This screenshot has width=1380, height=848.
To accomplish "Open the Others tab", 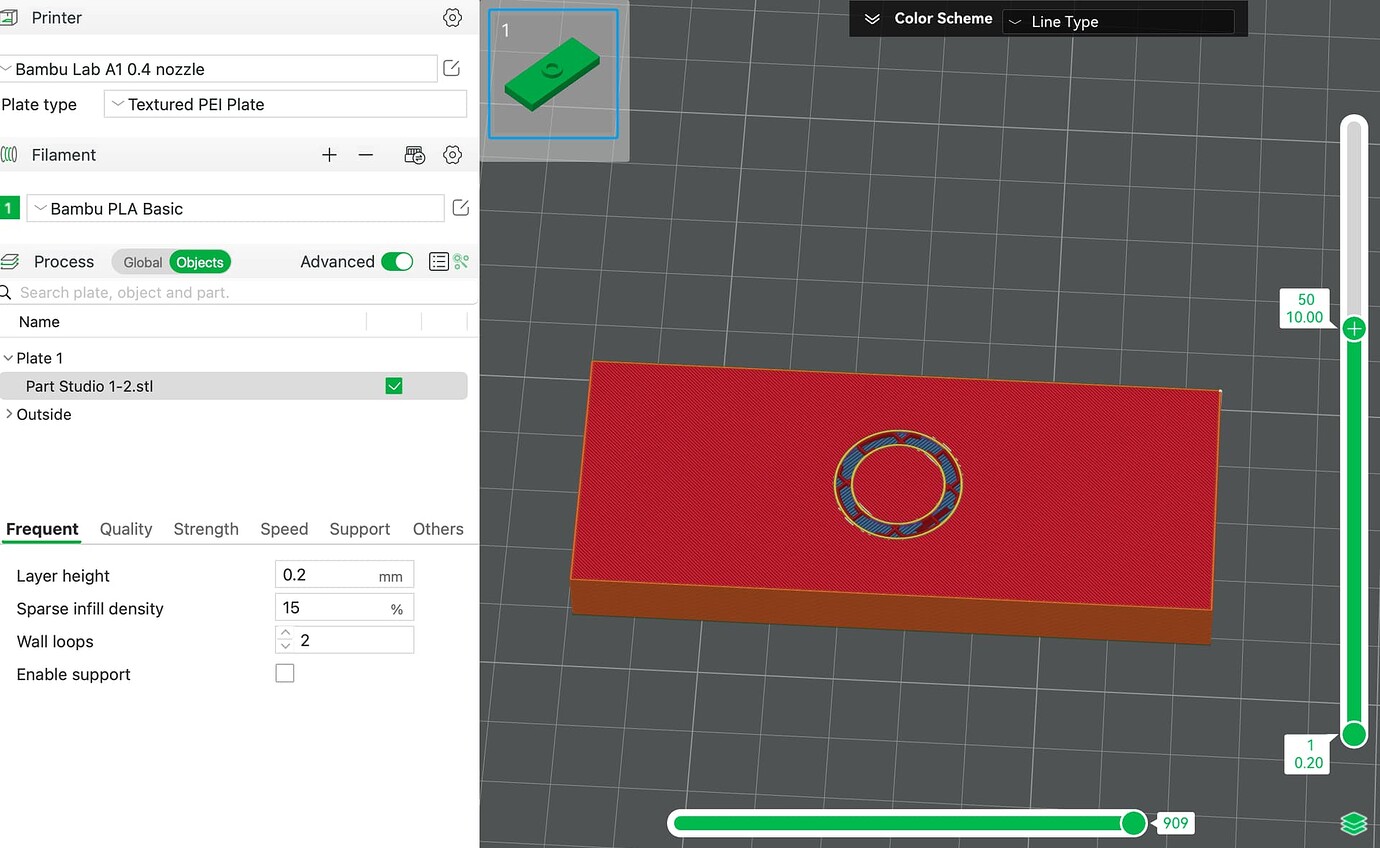I will tap(438, 529).
